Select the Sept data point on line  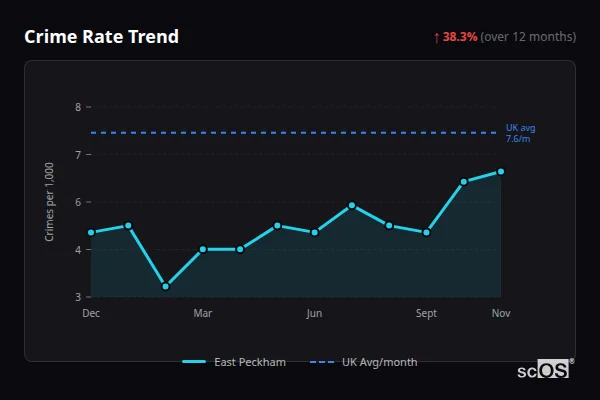pos(426,232)
